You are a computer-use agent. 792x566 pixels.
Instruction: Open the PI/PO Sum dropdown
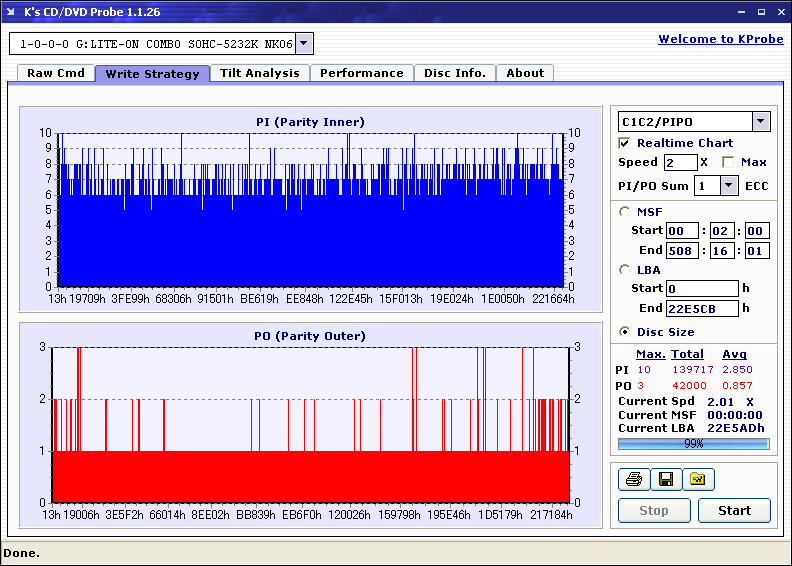coord(728,185)
